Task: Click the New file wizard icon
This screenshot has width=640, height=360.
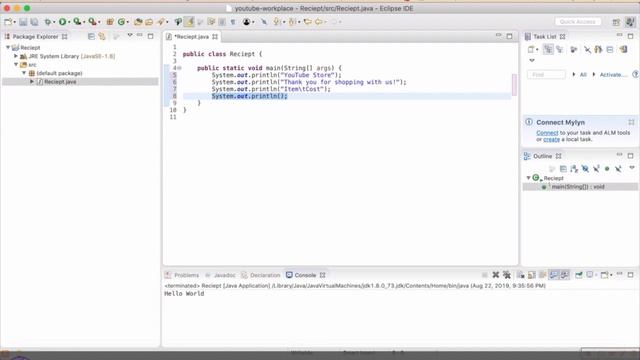Action: click(8, 22)
